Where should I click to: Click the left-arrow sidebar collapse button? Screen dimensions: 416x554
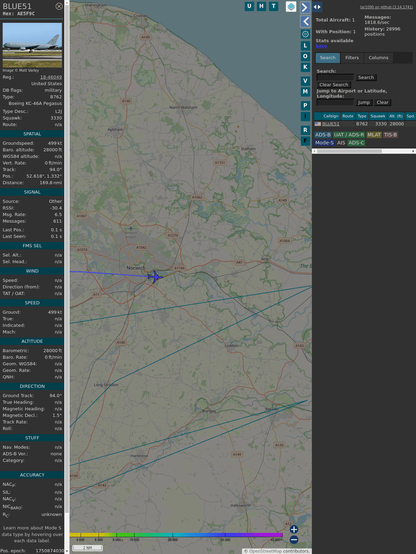[305, 22]
